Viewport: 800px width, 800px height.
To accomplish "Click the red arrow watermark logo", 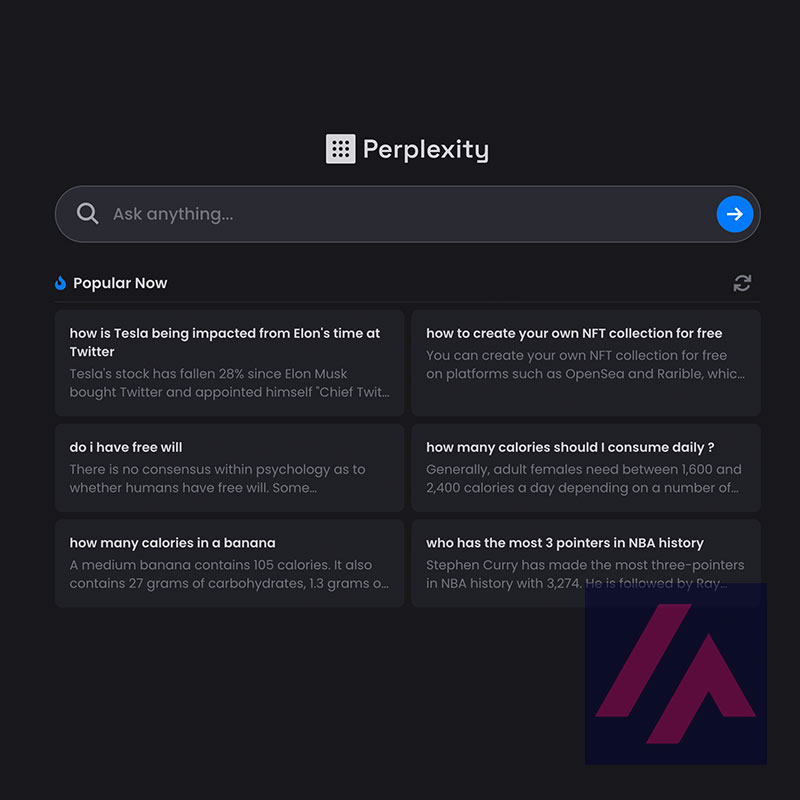I will [x=676, y=673].
